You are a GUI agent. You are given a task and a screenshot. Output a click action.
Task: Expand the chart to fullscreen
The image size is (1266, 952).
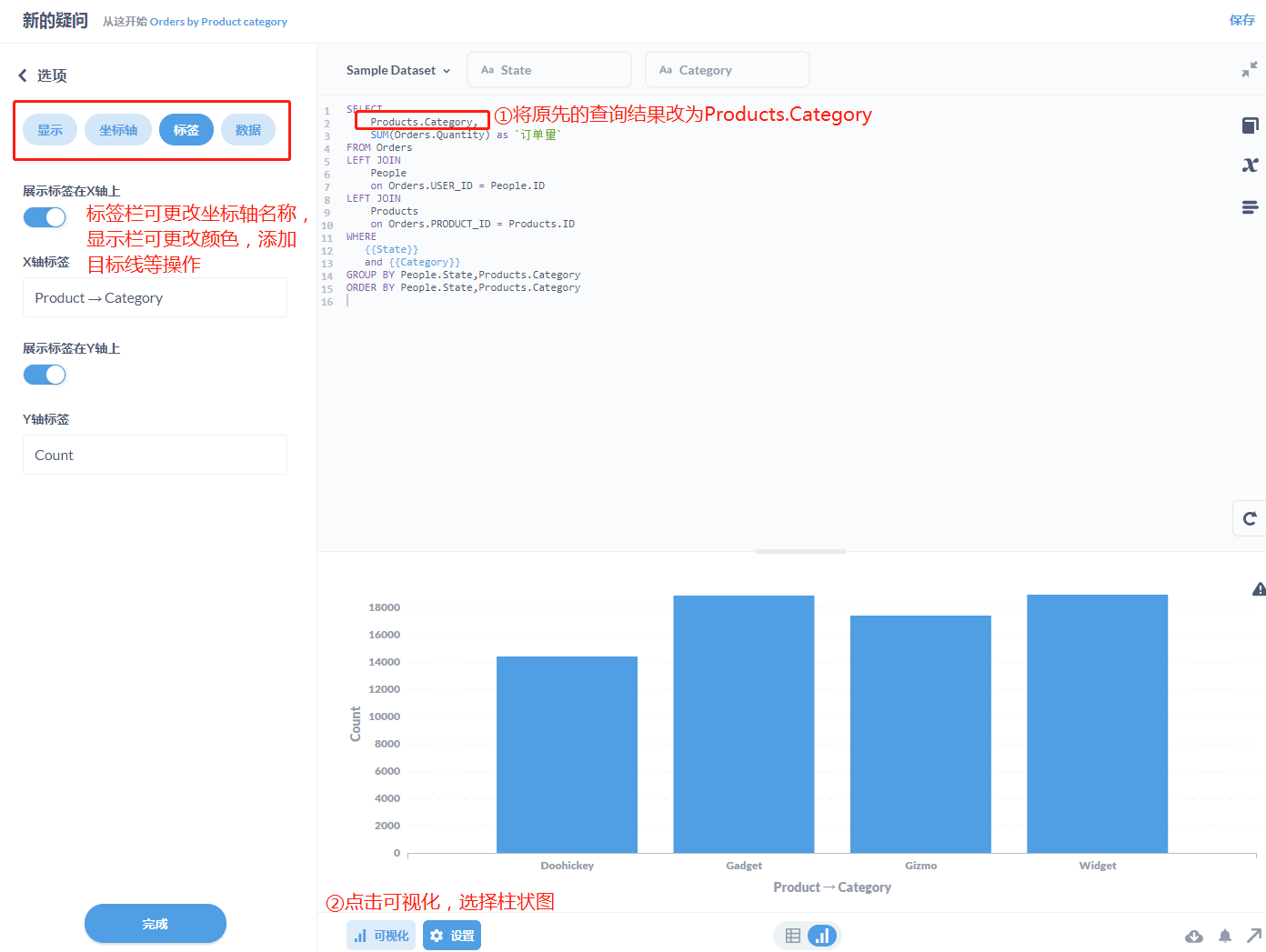[x=1254, y=936]
